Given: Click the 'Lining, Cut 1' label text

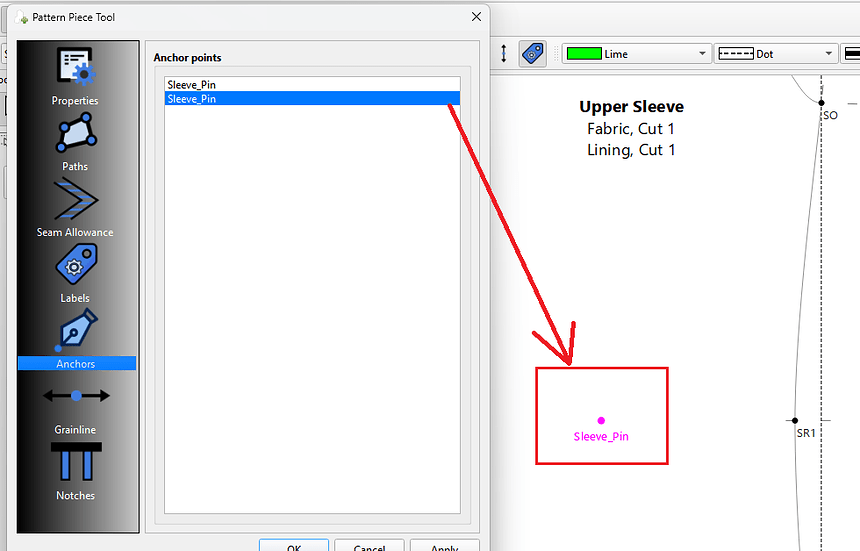Looking at the screenshot, I should [631, 150].
